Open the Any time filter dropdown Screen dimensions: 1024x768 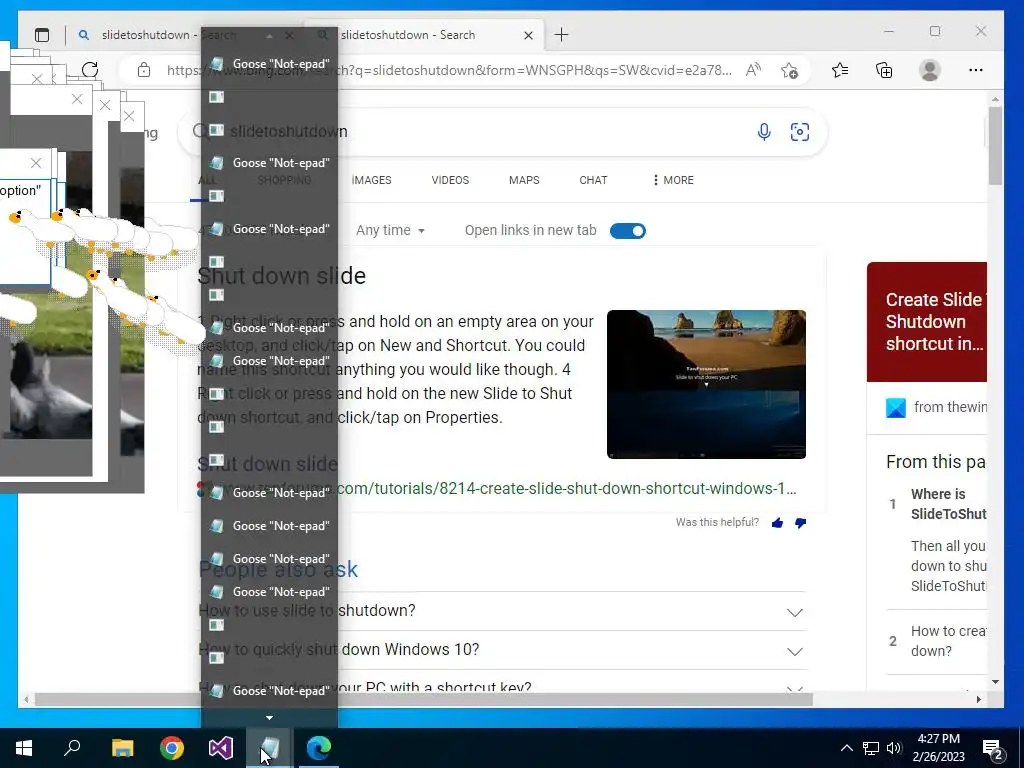point(390,231)
